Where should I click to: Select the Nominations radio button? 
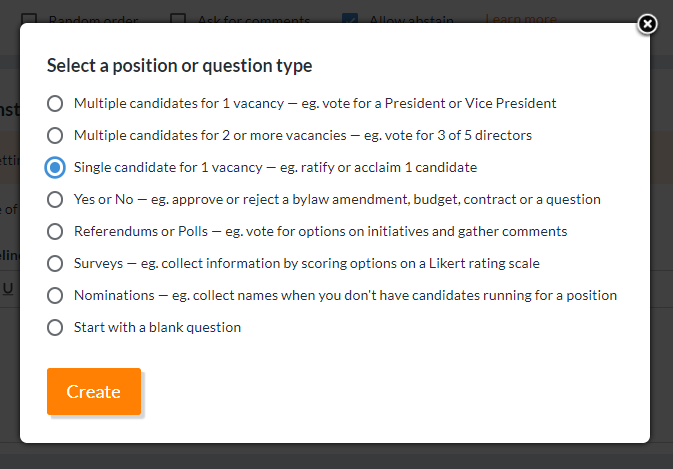coord(55,295)
